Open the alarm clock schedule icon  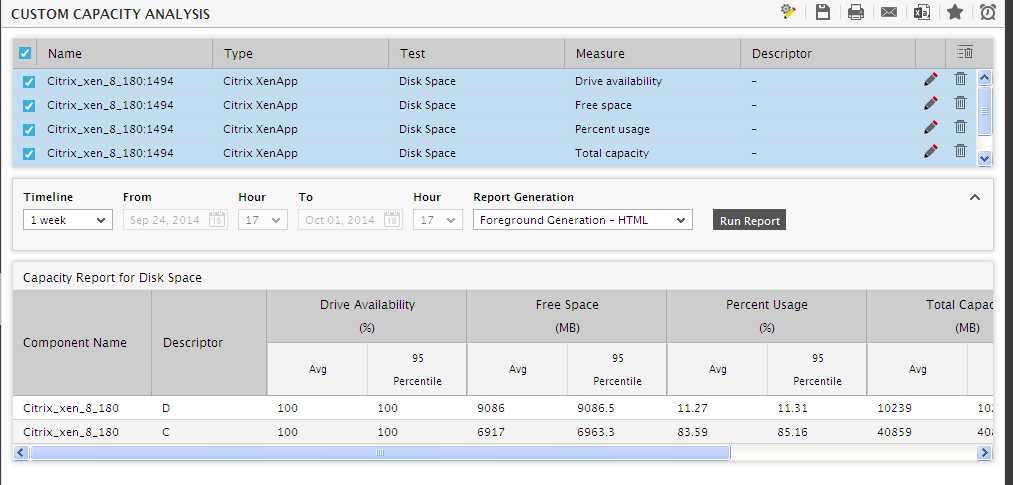click(x=988, y=12)
